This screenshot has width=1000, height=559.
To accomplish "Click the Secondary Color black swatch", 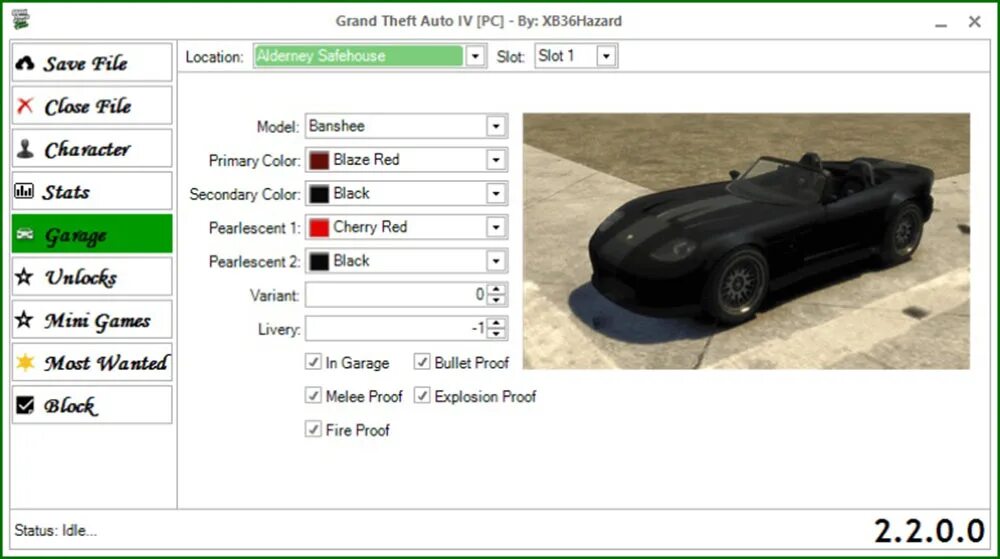I will (x=319, y=194).
